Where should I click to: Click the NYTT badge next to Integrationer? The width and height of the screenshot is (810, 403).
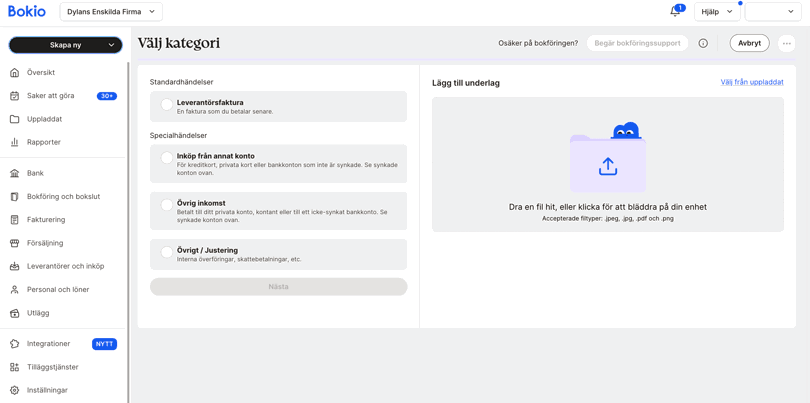coord(104,344)
